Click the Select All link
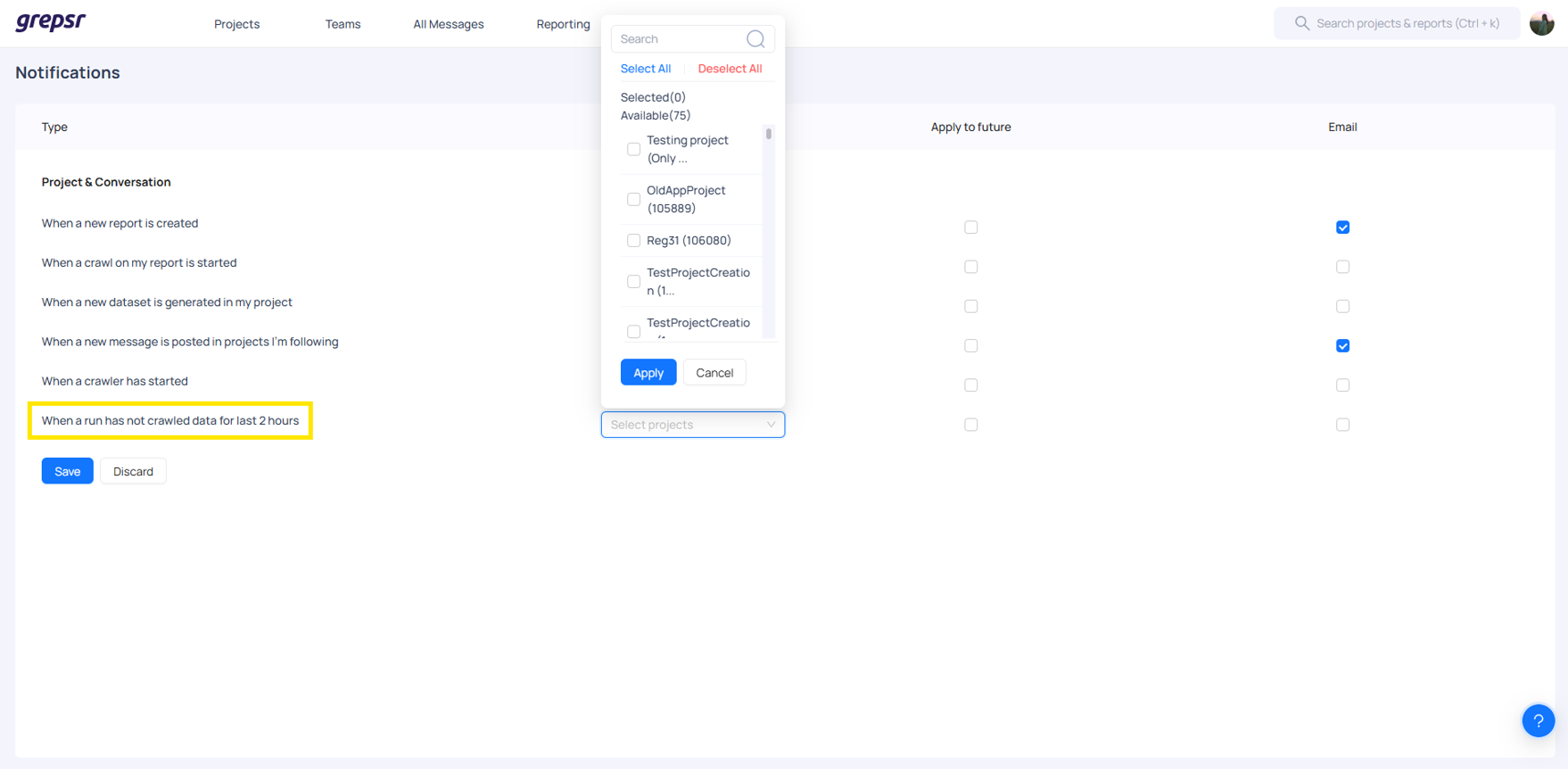The height and width of the screenshot is (769, 1568). 645,69
